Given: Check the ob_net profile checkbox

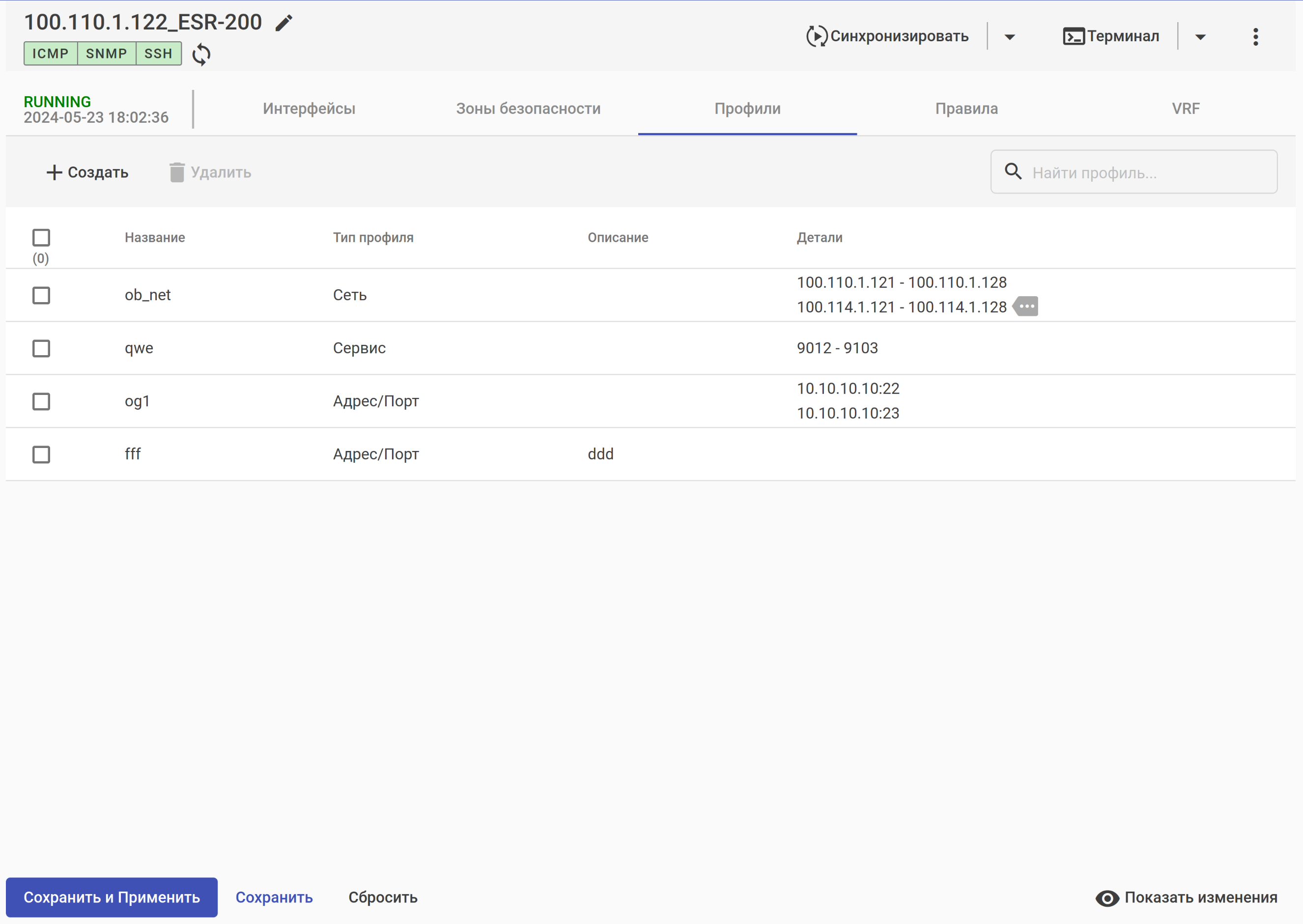Looking at the screenshot, I should pos(41,295).
